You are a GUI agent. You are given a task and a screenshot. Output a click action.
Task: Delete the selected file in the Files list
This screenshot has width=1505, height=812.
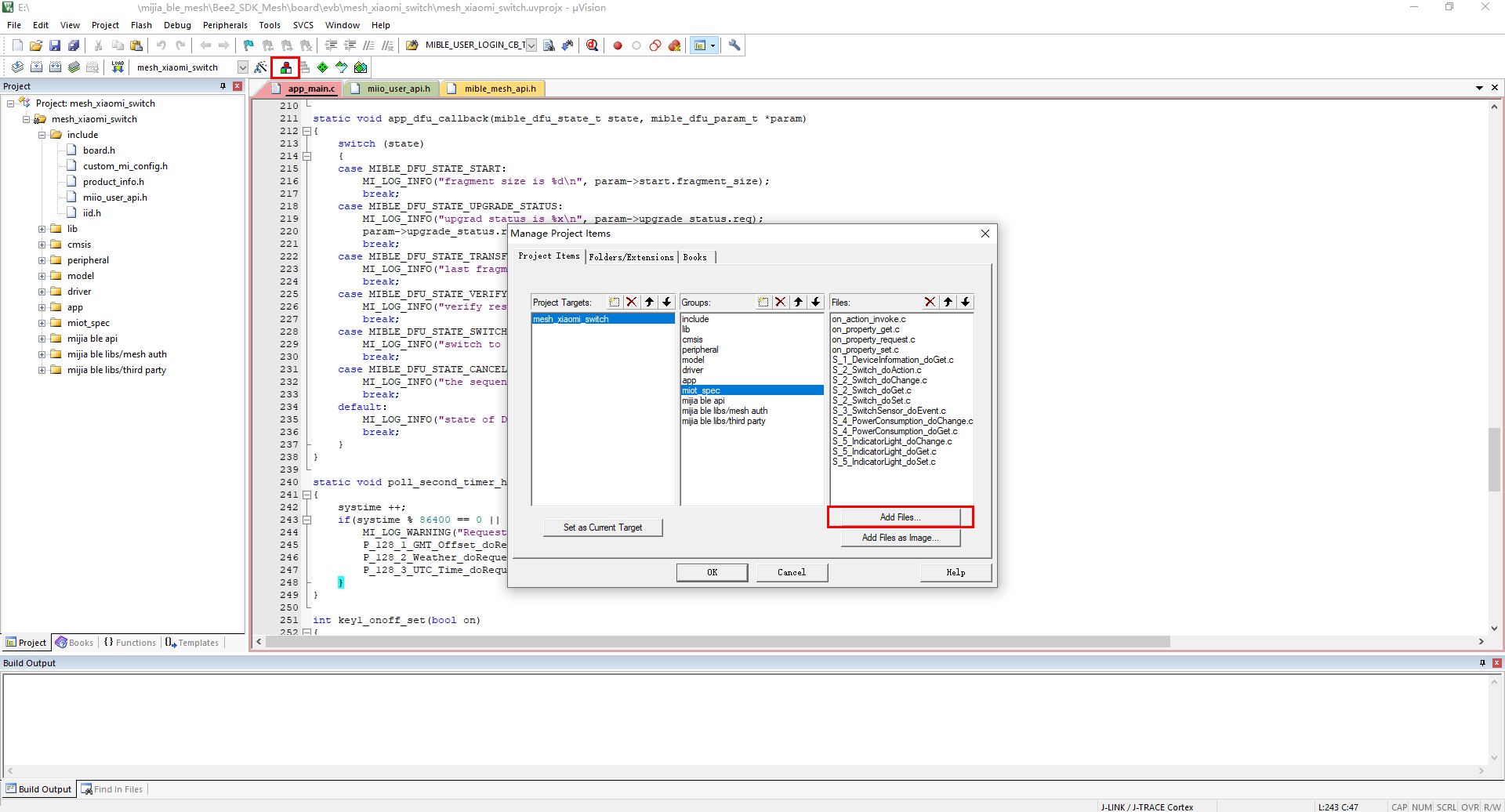[930, 302]
